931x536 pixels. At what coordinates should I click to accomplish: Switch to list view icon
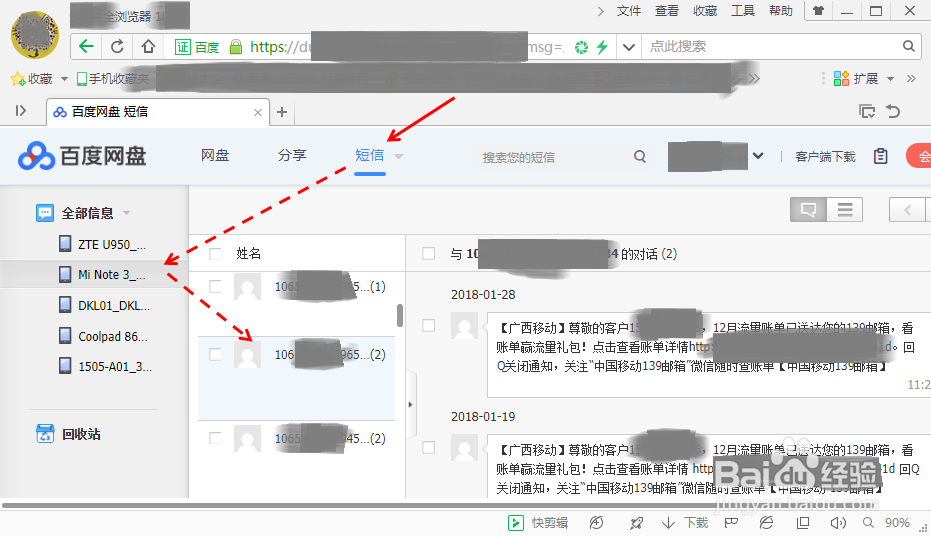pos(844,210)
